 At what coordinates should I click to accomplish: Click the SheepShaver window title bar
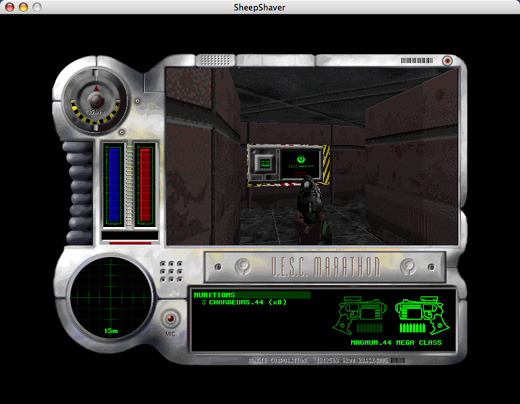click(x=260, y=7)
